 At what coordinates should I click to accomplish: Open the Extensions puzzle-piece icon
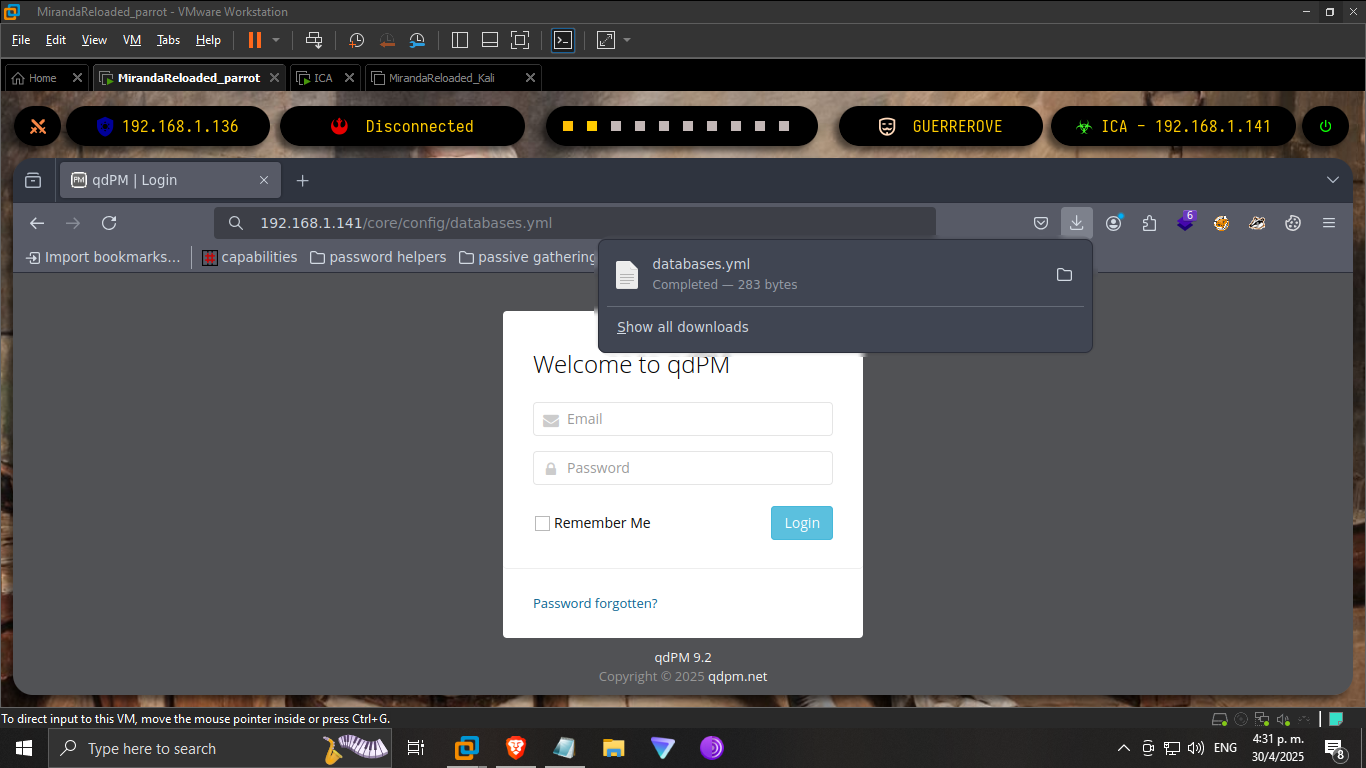(x=1149, y=223)
